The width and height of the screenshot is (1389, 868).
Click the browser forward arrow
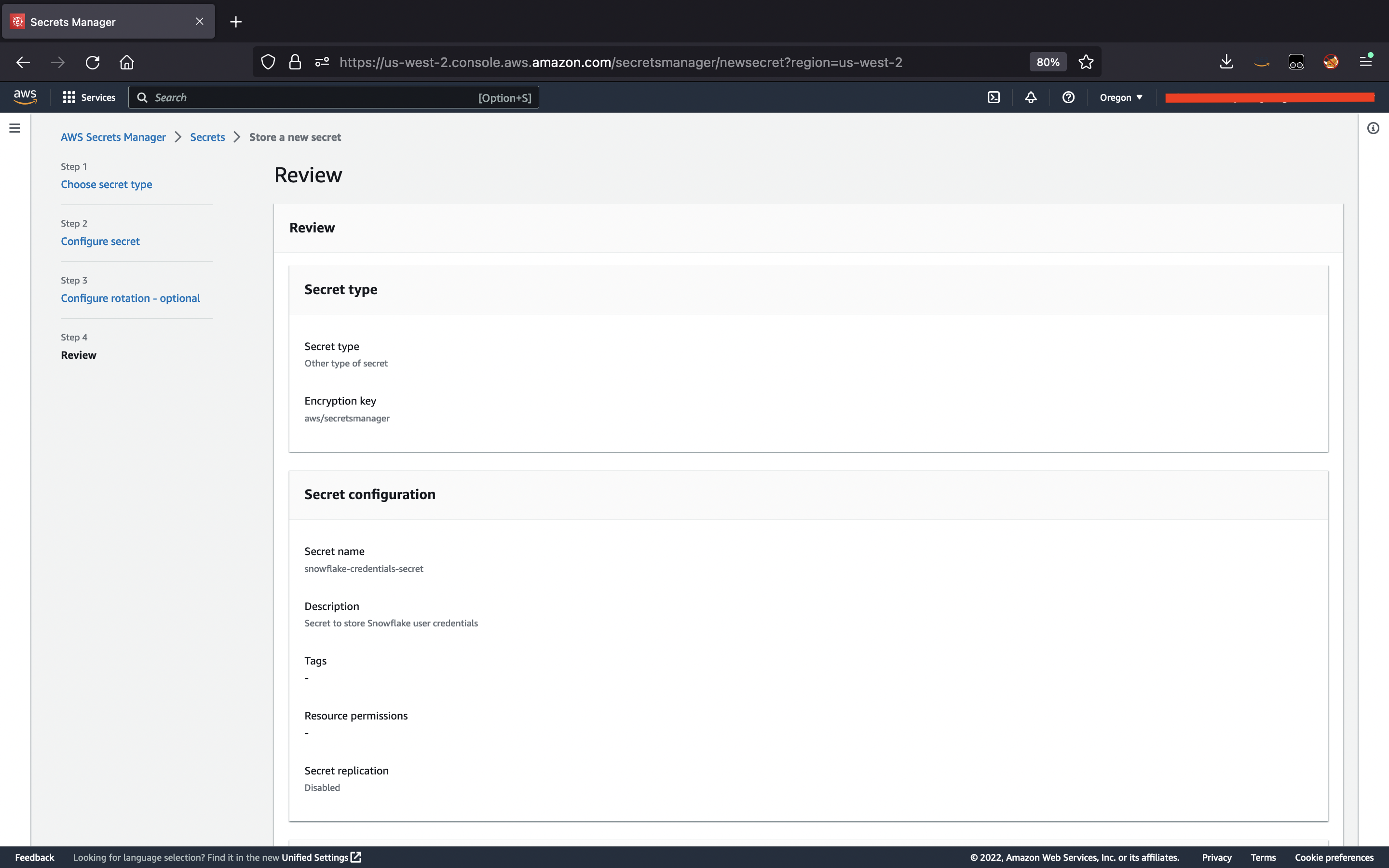pos(57,62)
